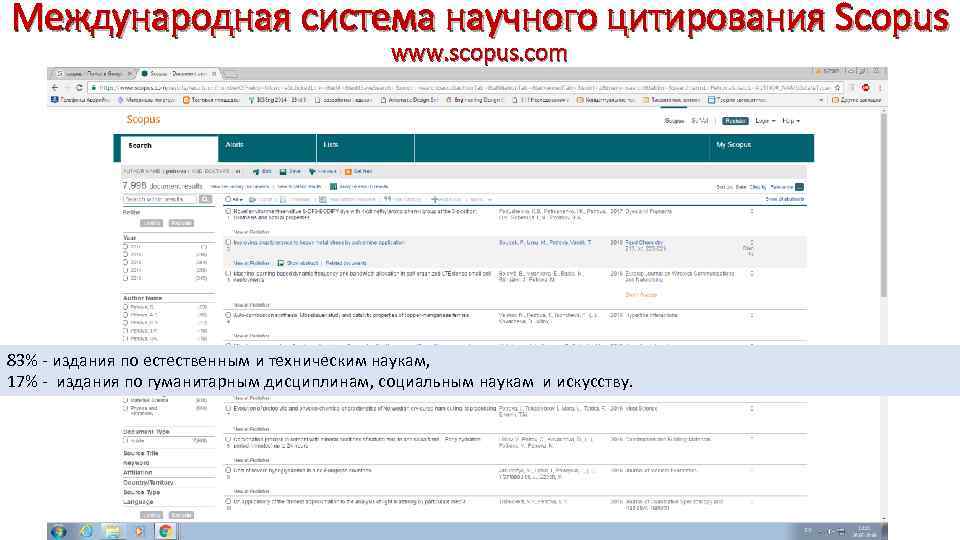960x540 pixels.
Task: Click the search-within-results magnifier button
Action: click(205, 199)
